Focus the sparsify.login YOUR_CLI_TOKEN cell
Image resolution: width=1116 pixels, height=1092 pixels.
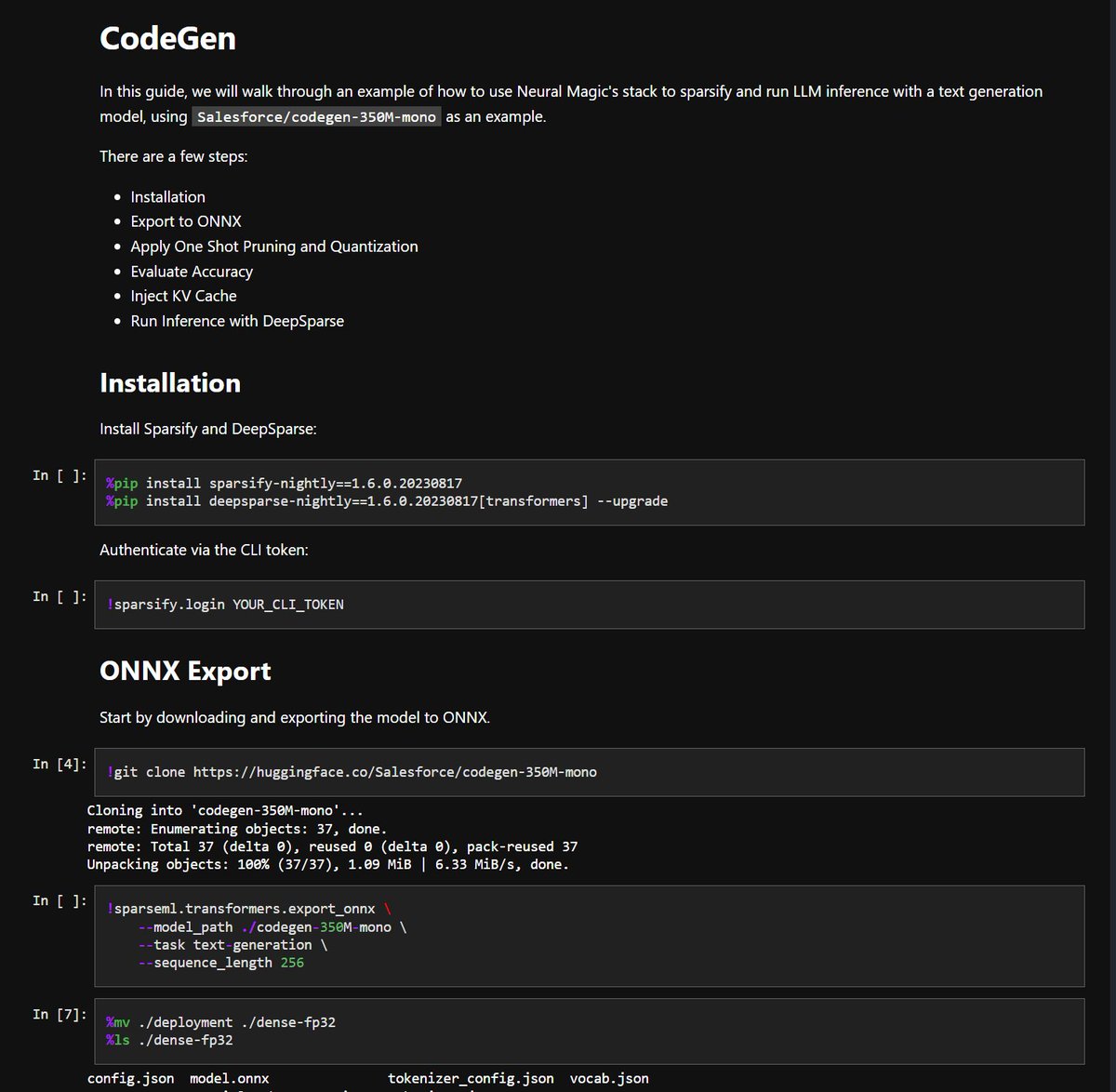(590, 605)
